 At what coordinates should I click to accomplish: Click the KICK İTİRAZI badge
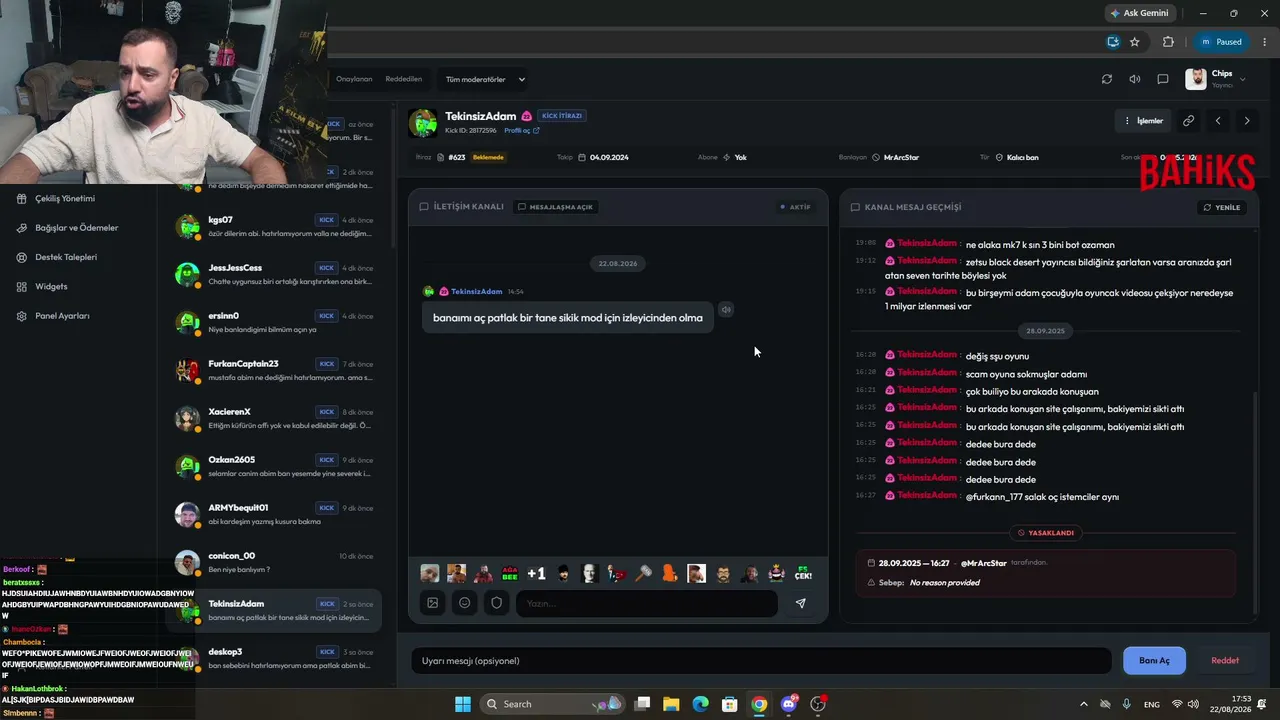tap(562, 116)
